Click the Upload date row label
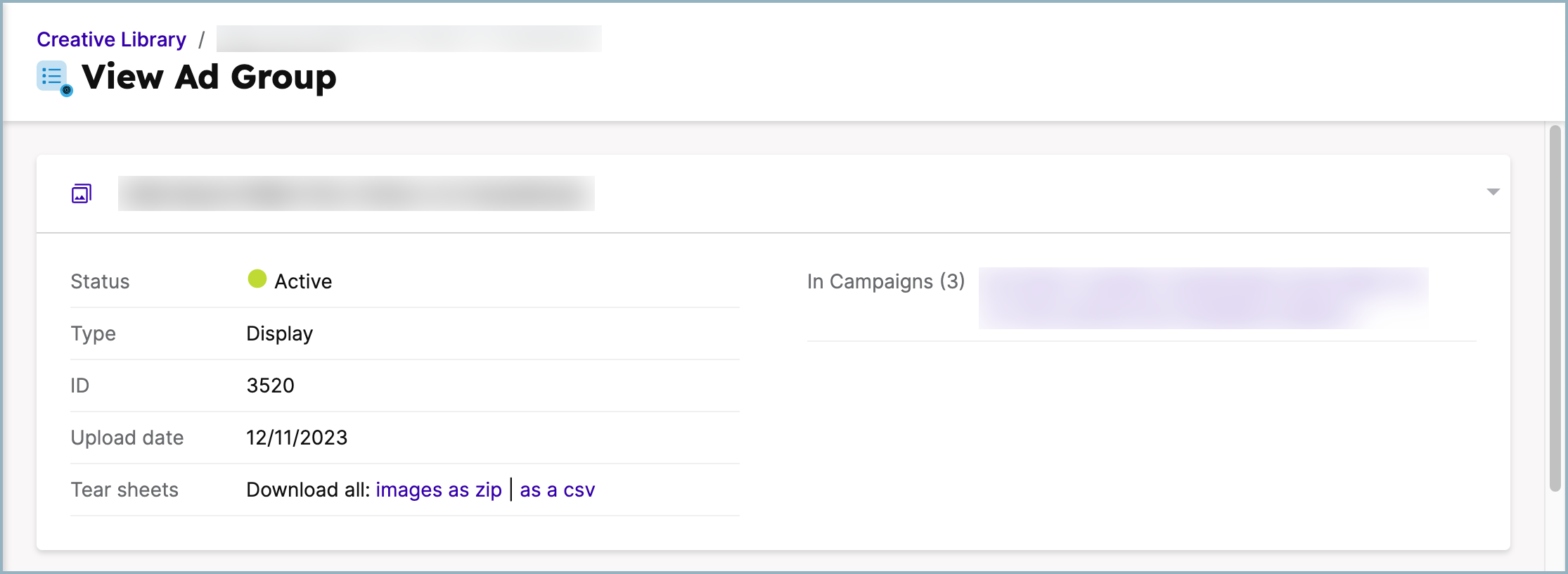The height and width of the screenshot is (574, 1568). pyautogui.click(x=127, y=438)
